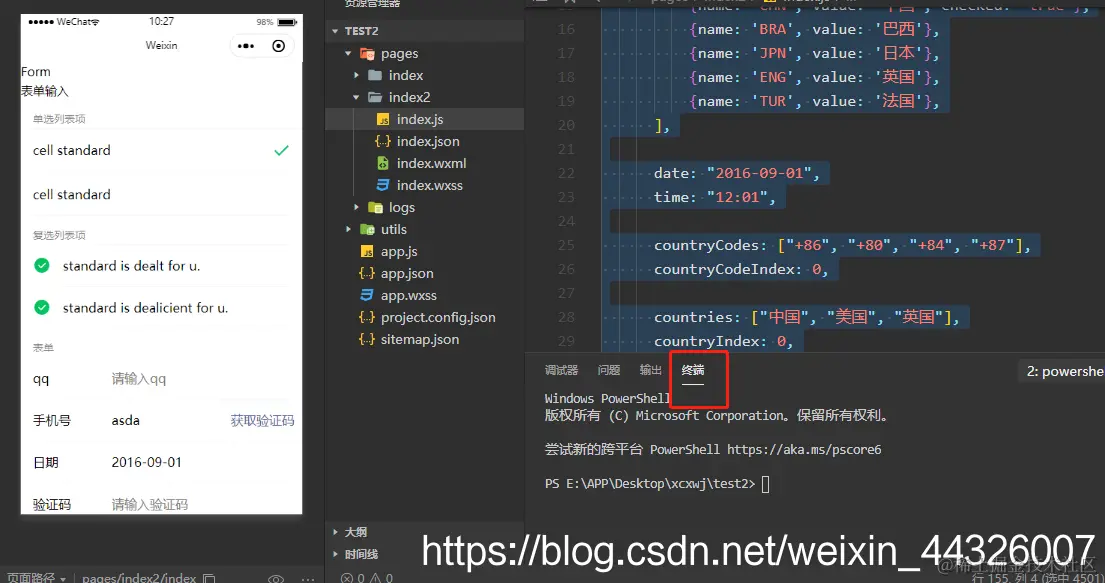Open the 日期 picker showing 2016-09-01
This screenshot has width=1105, height=583.
click(x=201, y=462)
